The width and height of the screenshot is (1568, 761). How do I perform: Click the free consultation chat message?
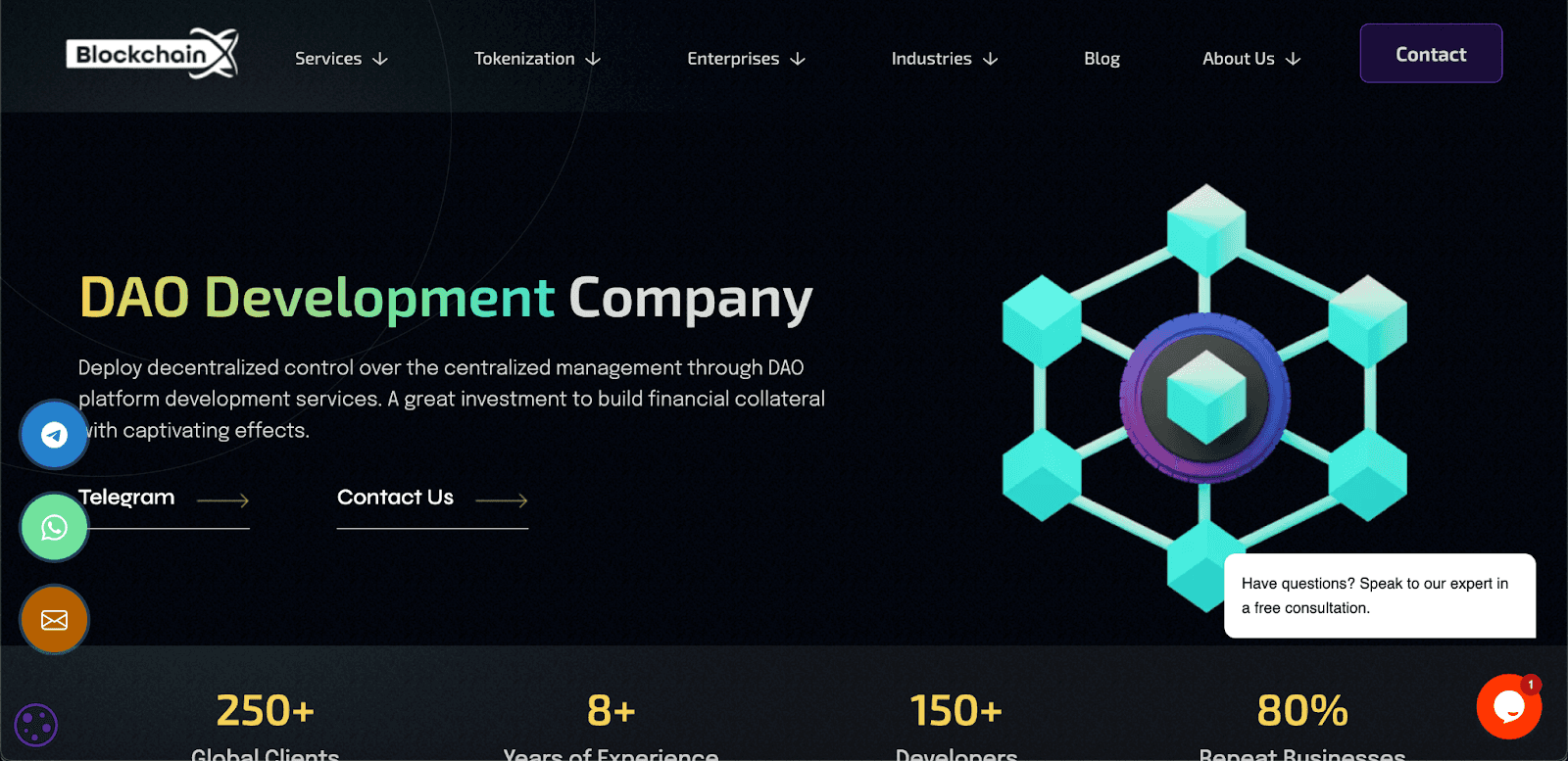(1380, 595)
